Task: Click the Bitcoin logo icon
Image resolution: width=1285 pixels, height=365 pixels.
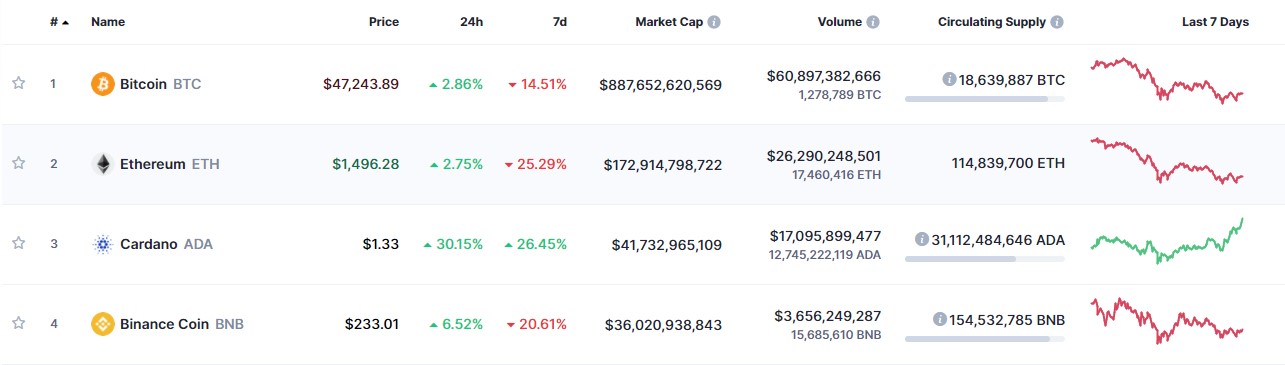Action: click(102, 84)
